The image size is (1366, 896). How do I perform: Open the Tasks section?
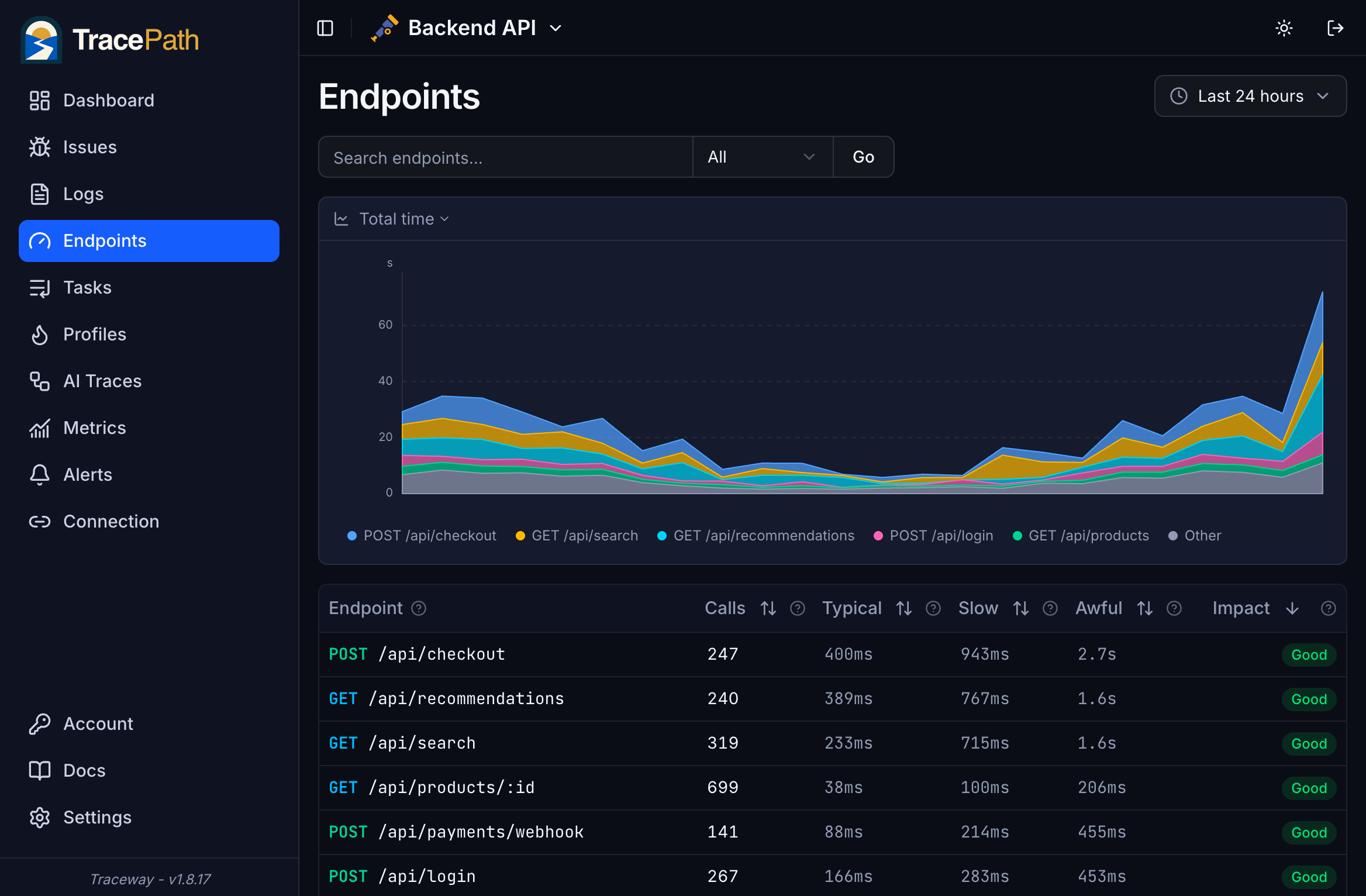(x=149, y=288)
